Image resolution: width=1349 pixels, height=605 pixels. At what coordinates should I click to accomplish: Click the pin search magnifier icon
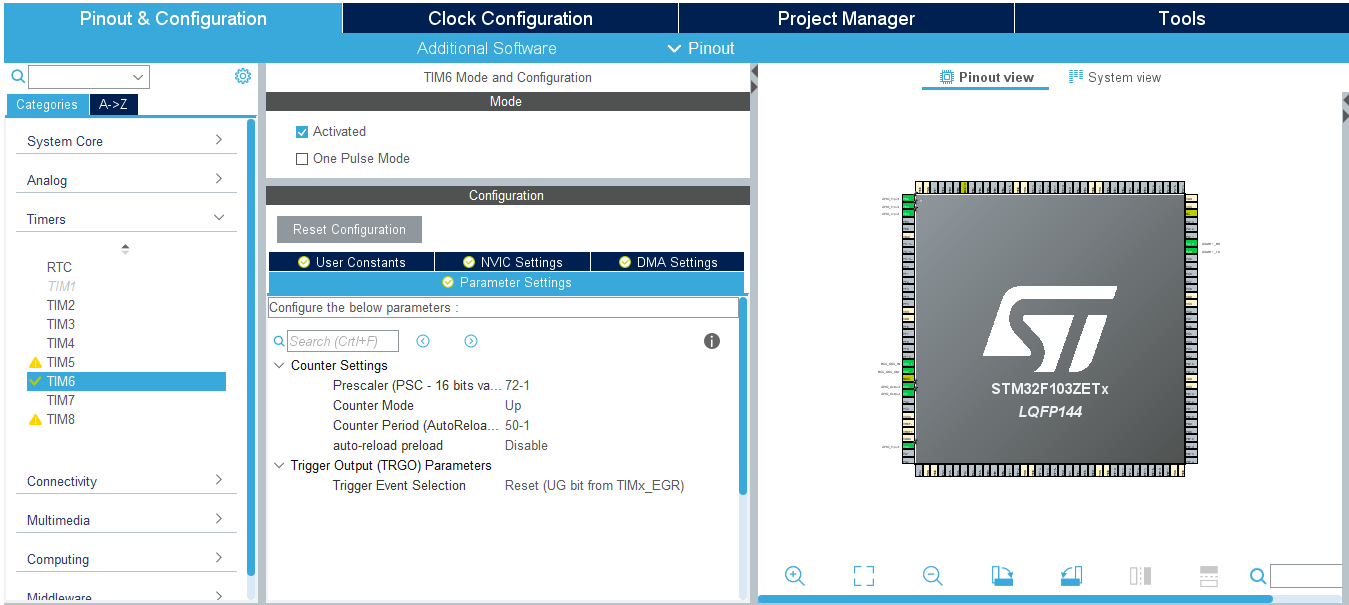[x=1258, y=576]
